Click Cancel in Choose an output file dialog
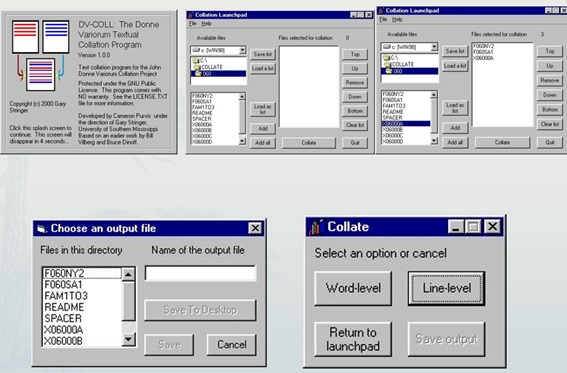567x373 pixels. (x=231, y=344)
